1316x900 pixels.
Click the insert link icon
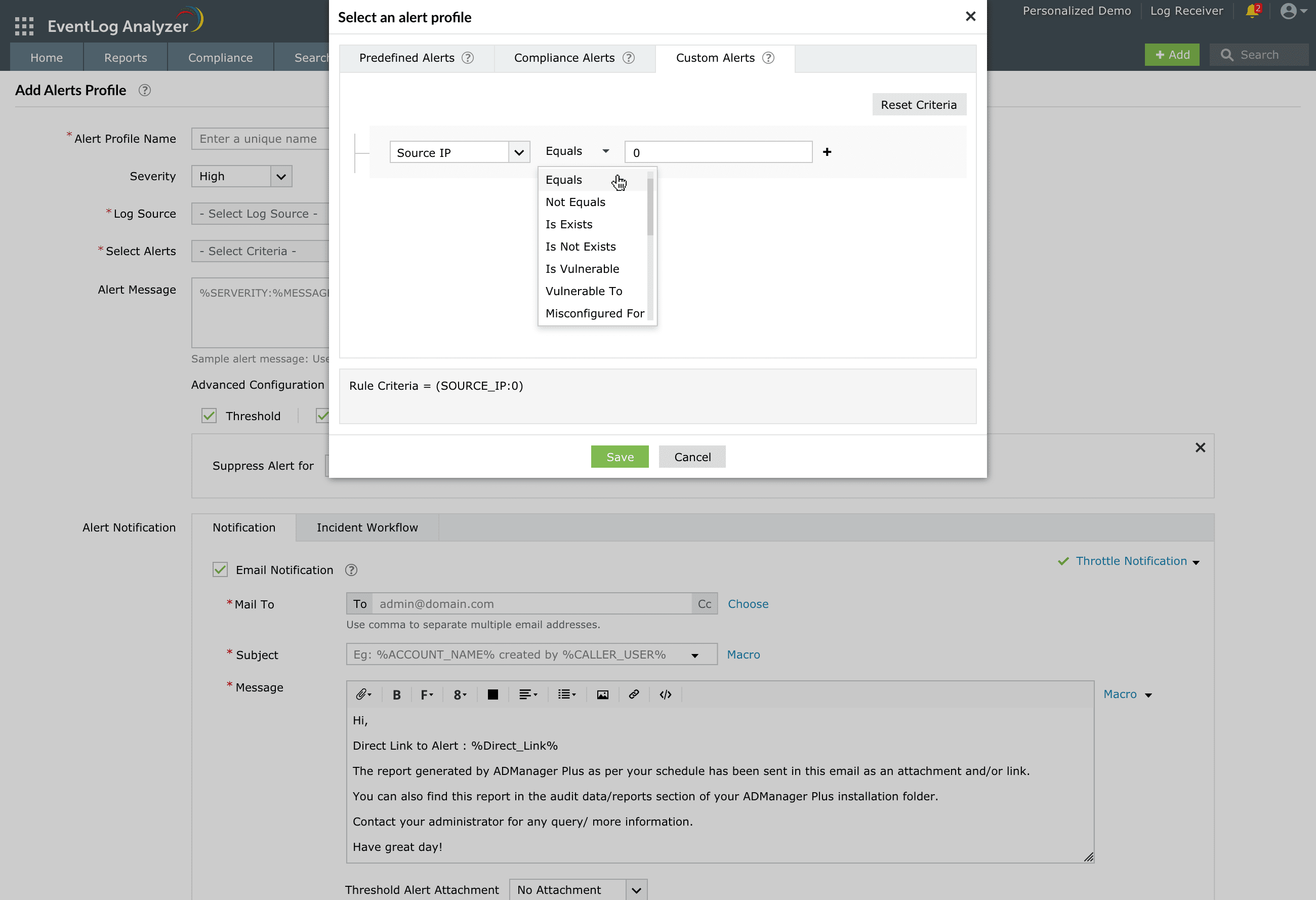(634, 694)
